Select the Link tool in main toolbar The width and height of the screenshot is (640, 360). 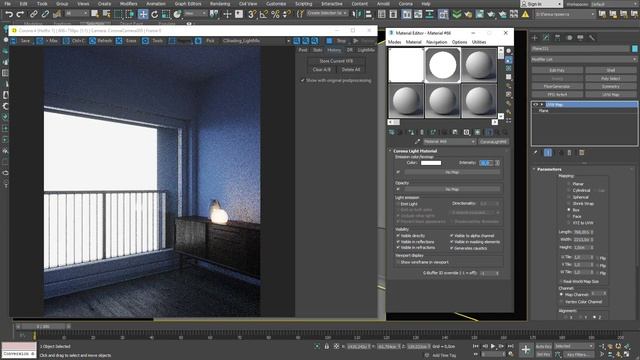click(x=33, y=14)
